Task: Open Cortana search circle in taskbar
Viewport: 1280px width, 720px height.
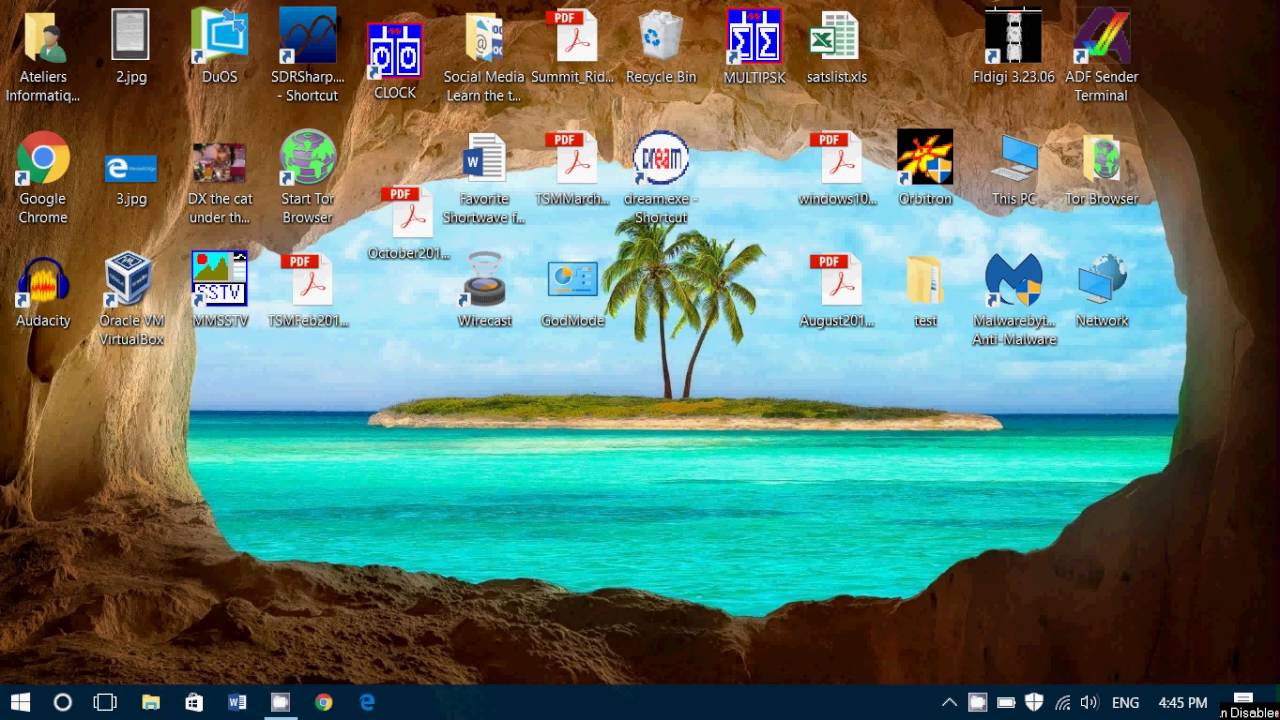Action: [x=62, y=702]
